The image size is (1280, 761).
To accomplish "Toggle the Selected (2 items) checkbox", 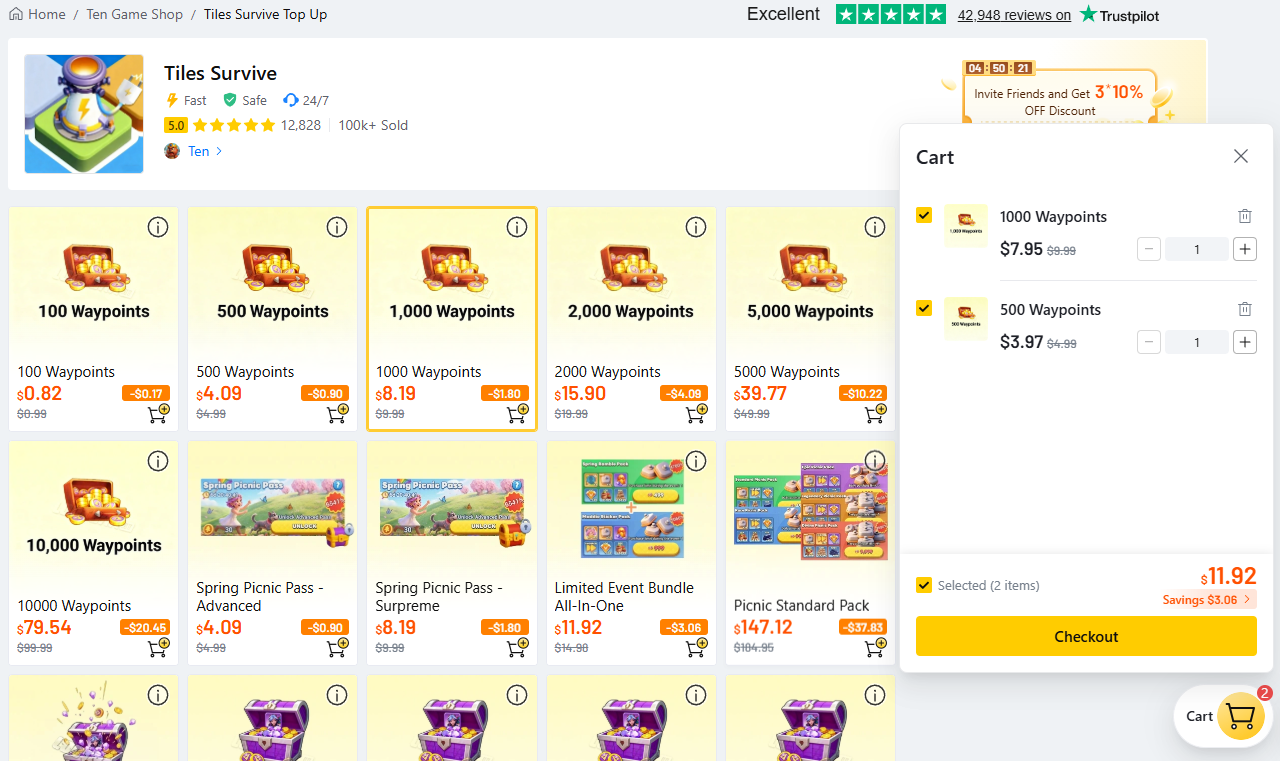I will click(924, 585).
